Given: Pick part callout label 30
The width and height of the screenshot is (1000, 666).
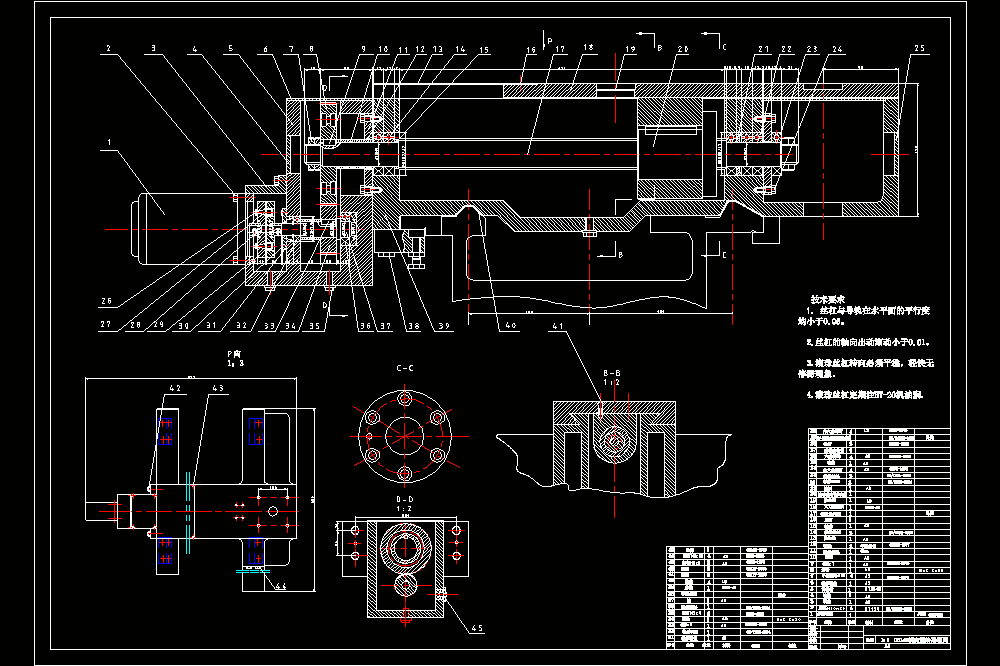Looking at the screenshot, I should click(184, 326).
